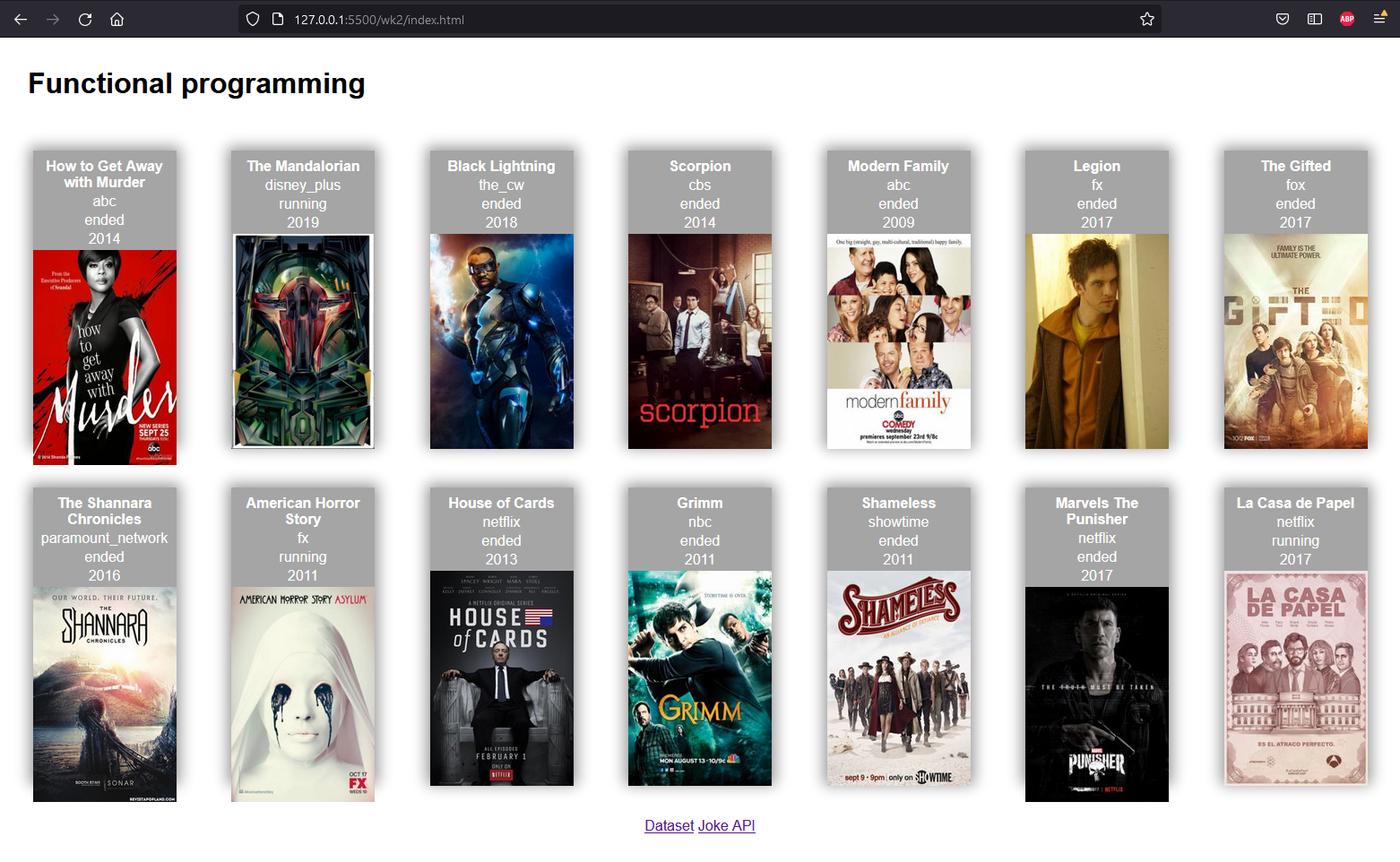Click the year 2009 under Modern Family
Viewport: 1400px width, 862px height.
point(899,222)
